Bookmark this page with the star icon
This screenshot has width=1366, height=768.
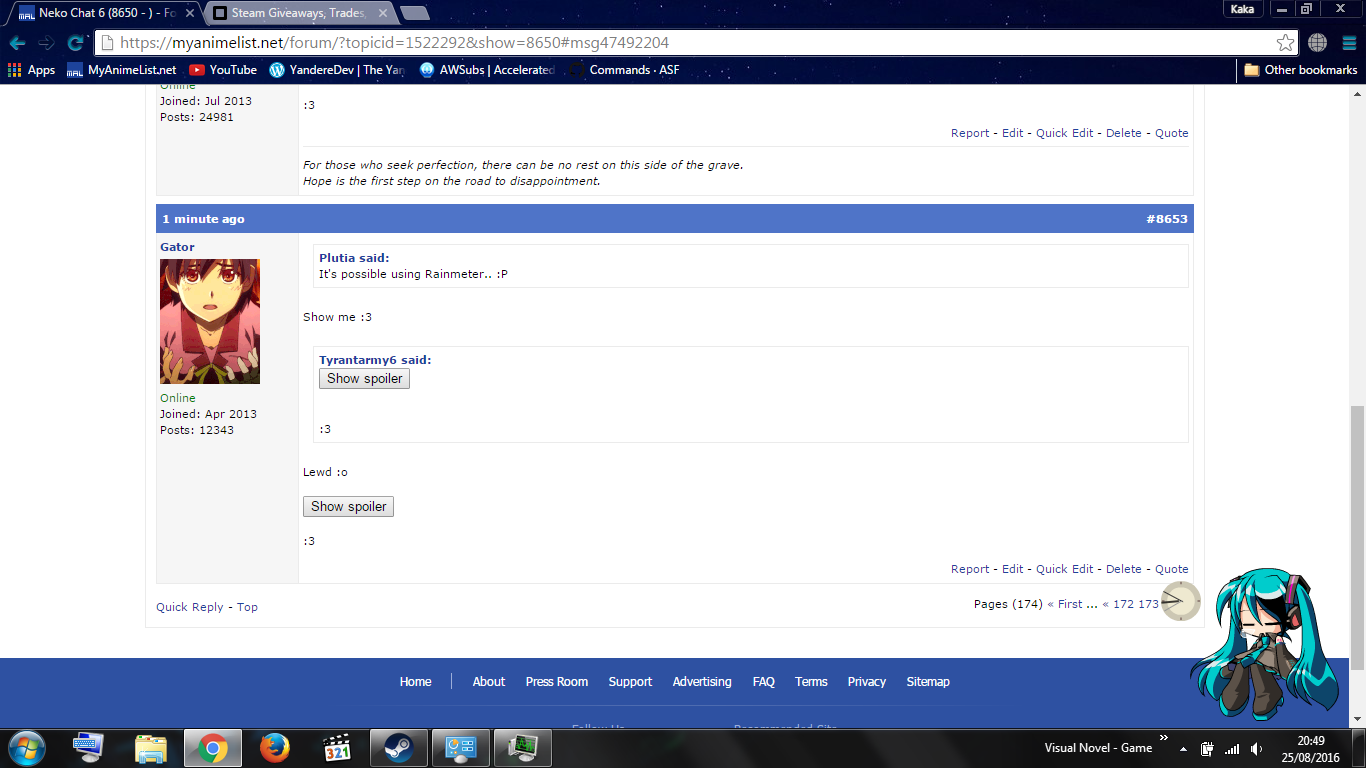pyautogui.click(x=1285, y=43)
